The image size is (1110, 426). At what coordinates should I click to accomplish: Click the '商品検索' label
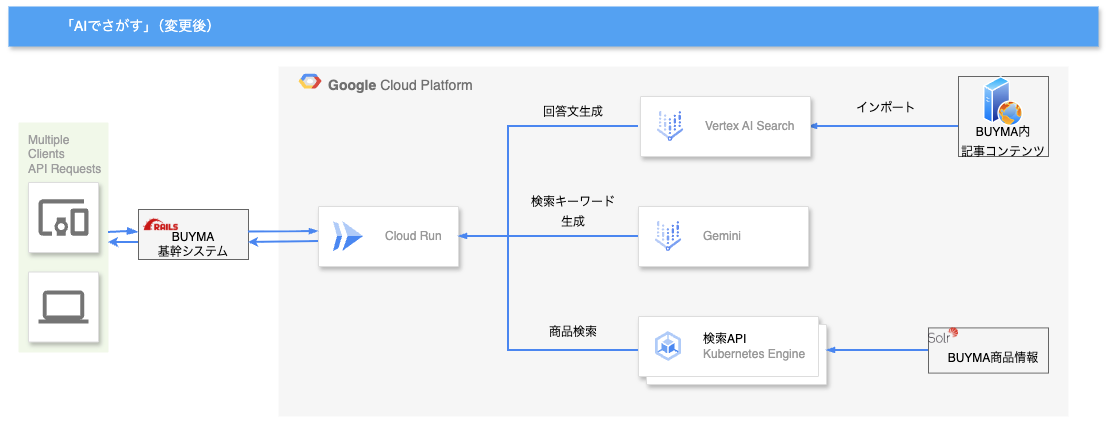pos(573,330)
